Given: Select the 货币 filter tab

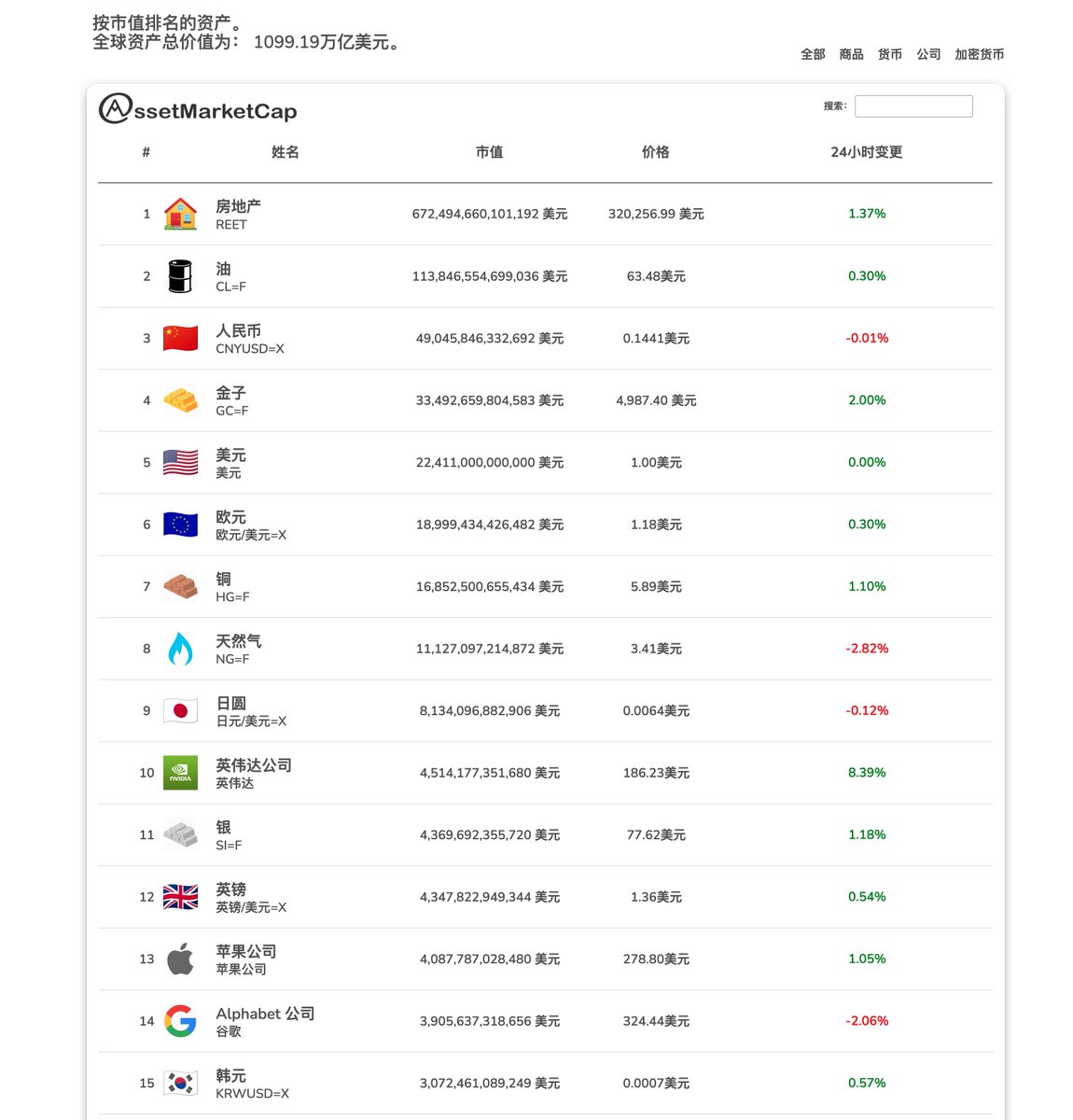Looking at the screenshot, I should 890,54.
